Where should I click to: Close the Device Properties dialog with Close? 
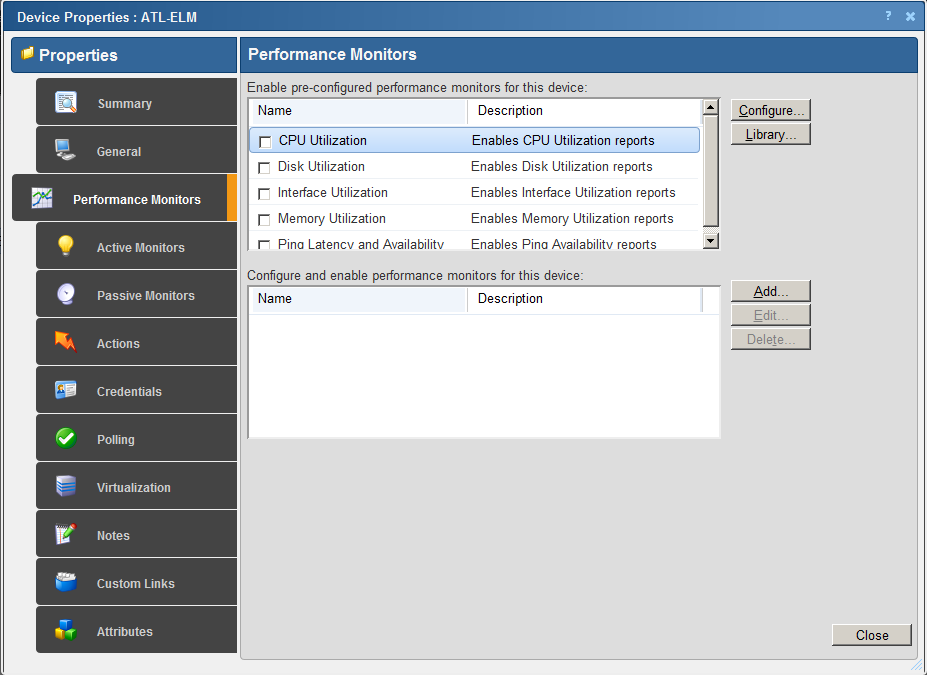coord(871,635)
